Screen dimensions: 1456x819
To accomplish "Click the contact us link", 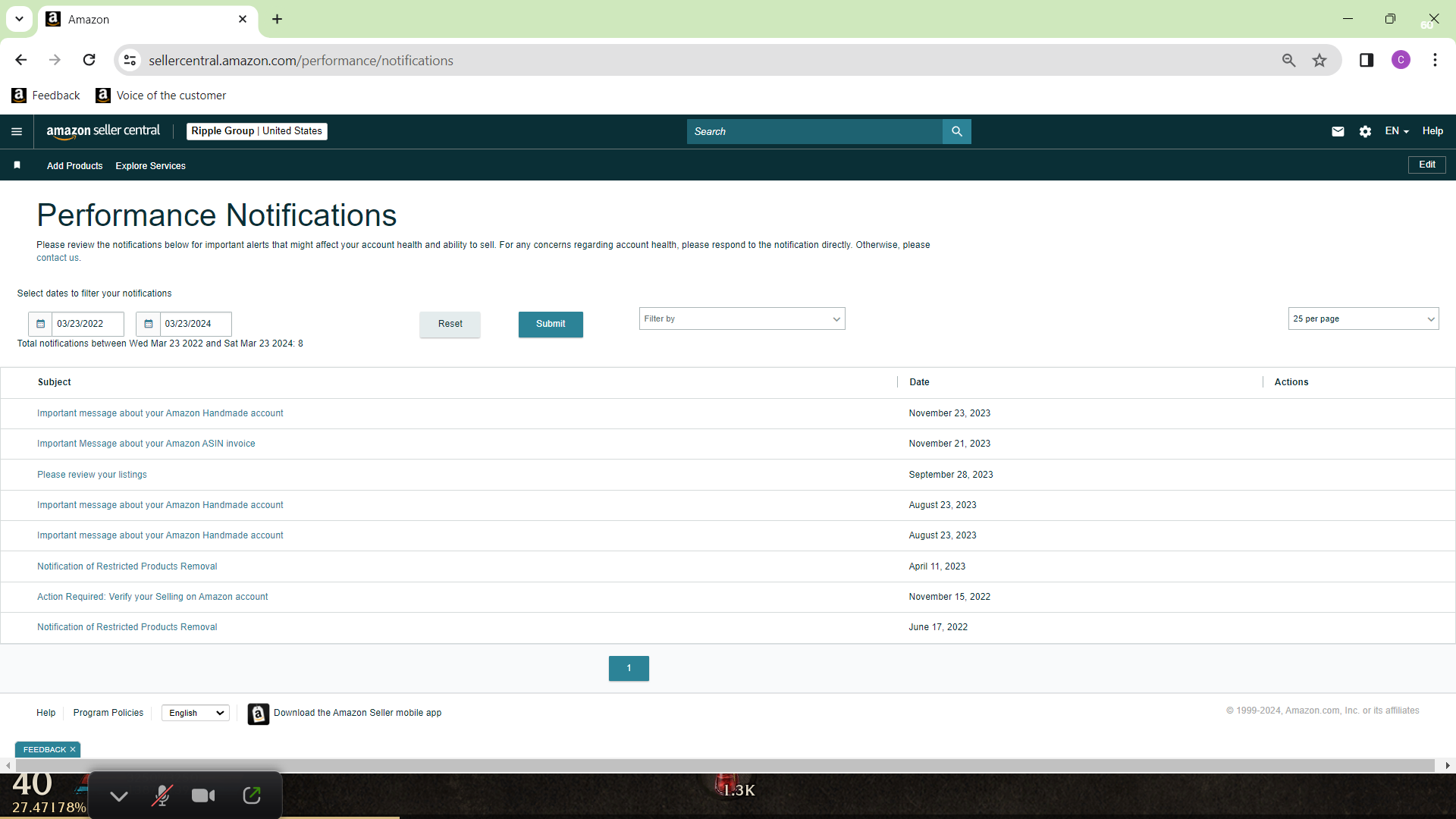I will [58, 258].
